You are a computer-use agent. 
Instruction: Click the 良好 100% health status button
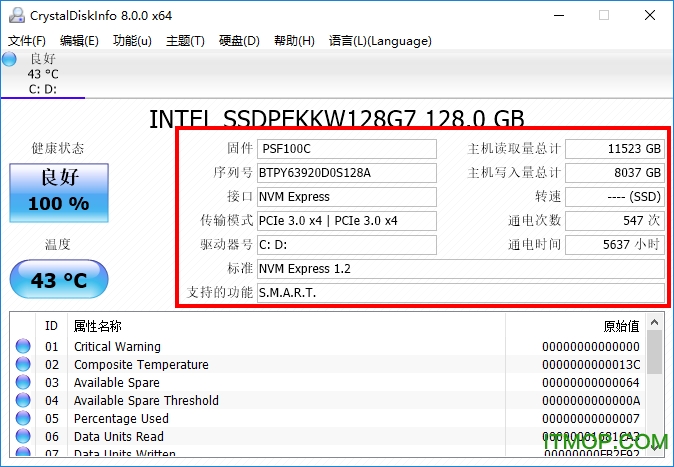(59, 191)
